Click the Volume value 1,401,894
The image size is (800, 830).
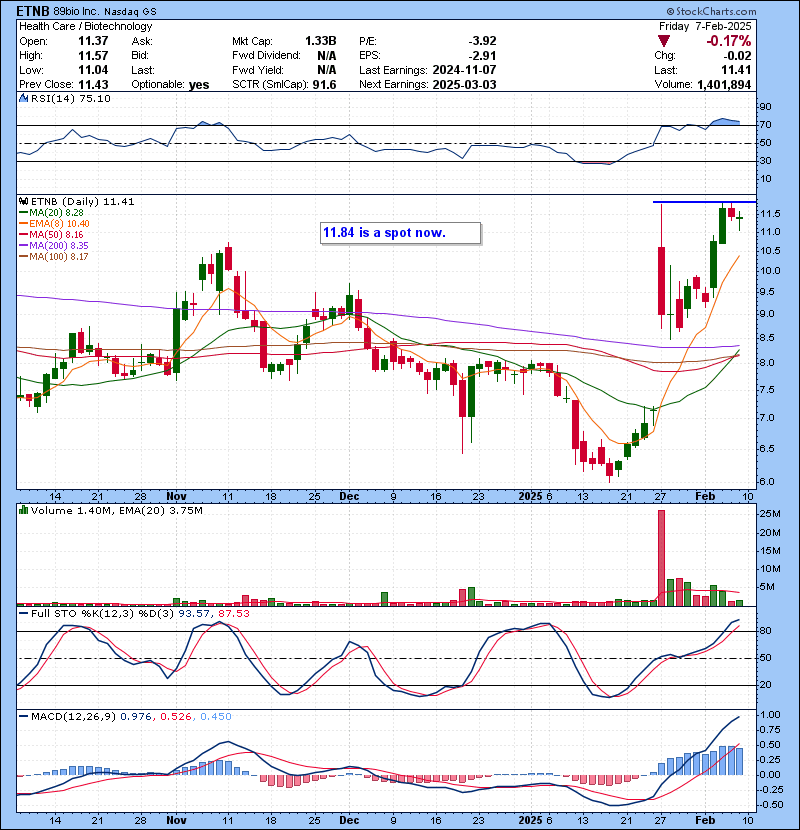724,85
